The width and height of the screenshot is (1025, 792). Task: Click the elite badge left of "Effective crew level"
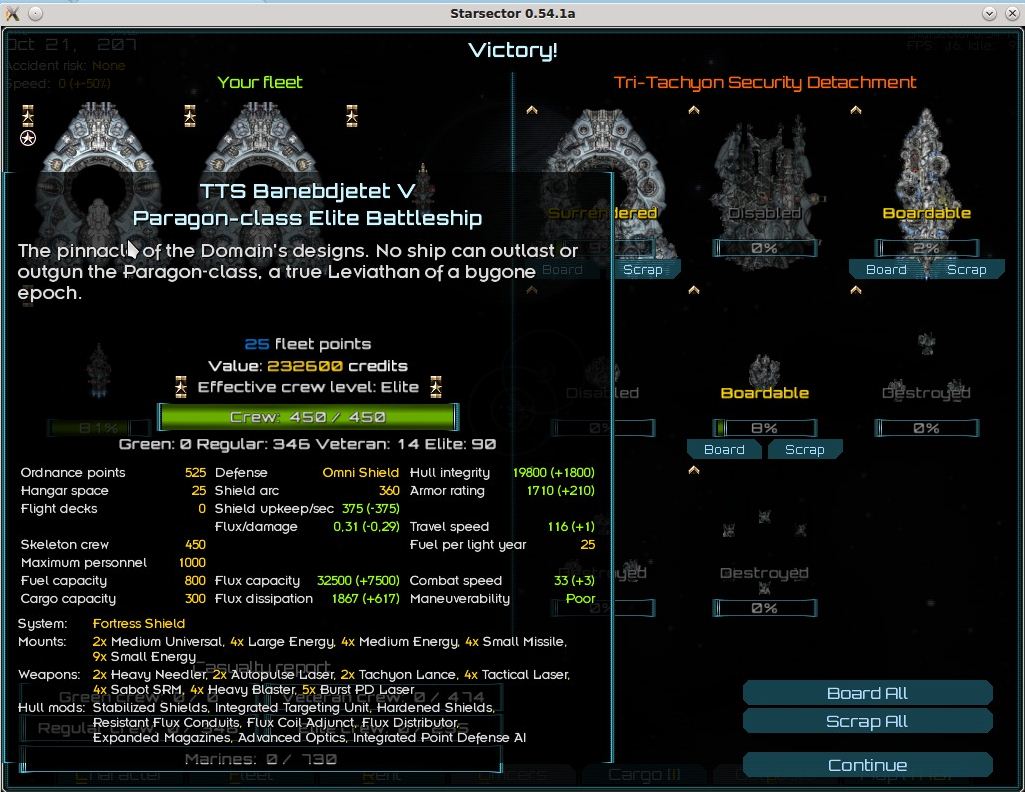tap(181, 387)
